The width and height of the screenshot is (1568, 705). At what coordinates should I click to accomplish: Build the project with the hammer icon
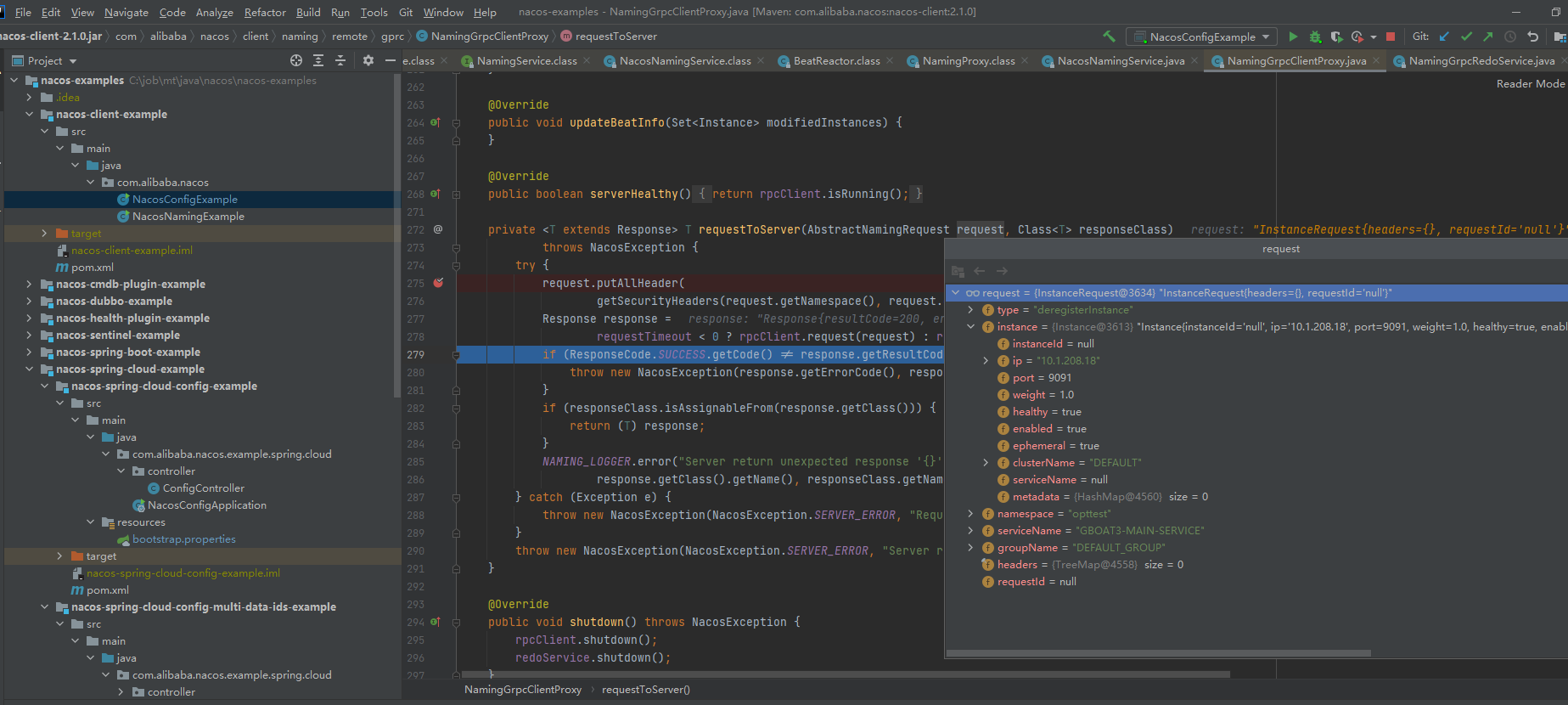[x=1109, y=37]
